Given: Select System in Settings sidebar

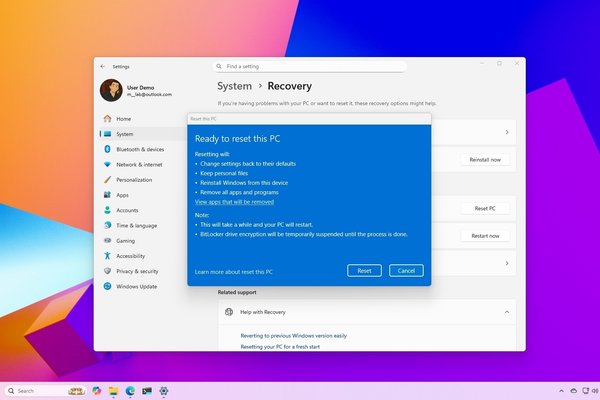Looking at the screenshot, I should 143,134.
